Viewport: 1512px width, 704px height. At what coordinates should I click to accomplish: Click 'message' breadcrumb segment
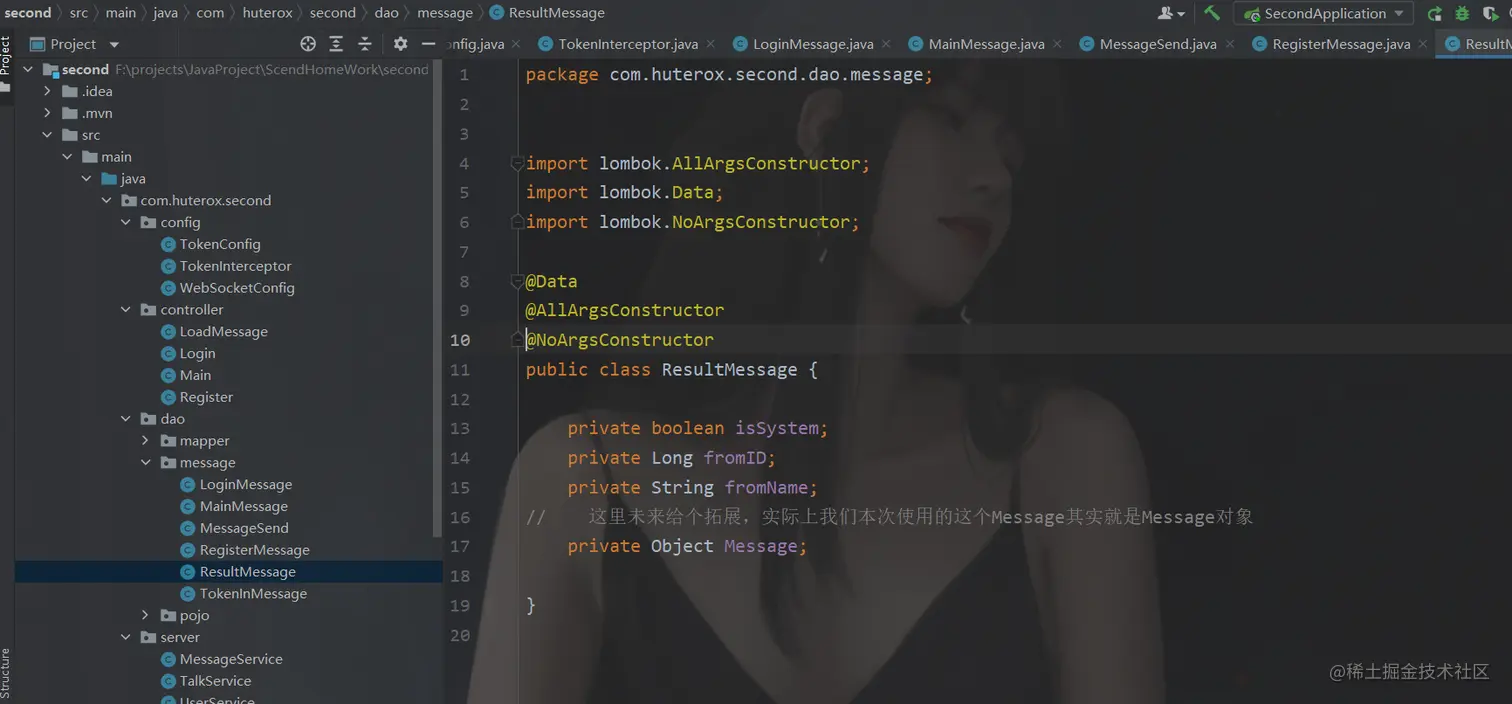[445, 13]
